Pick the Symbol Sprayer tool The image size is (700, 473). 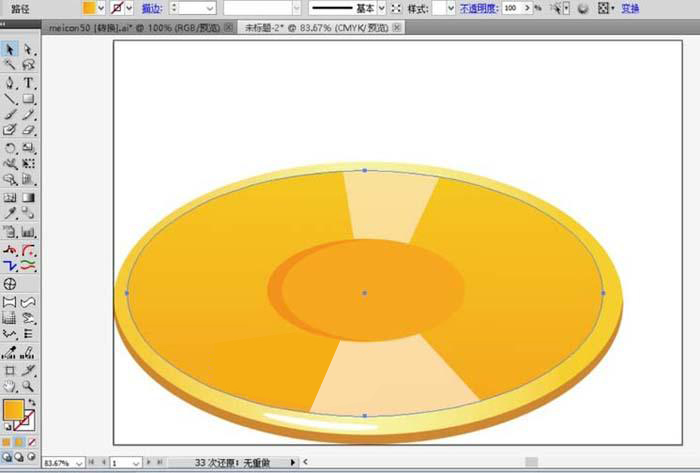pyautogui.click(x=10, y=231)
